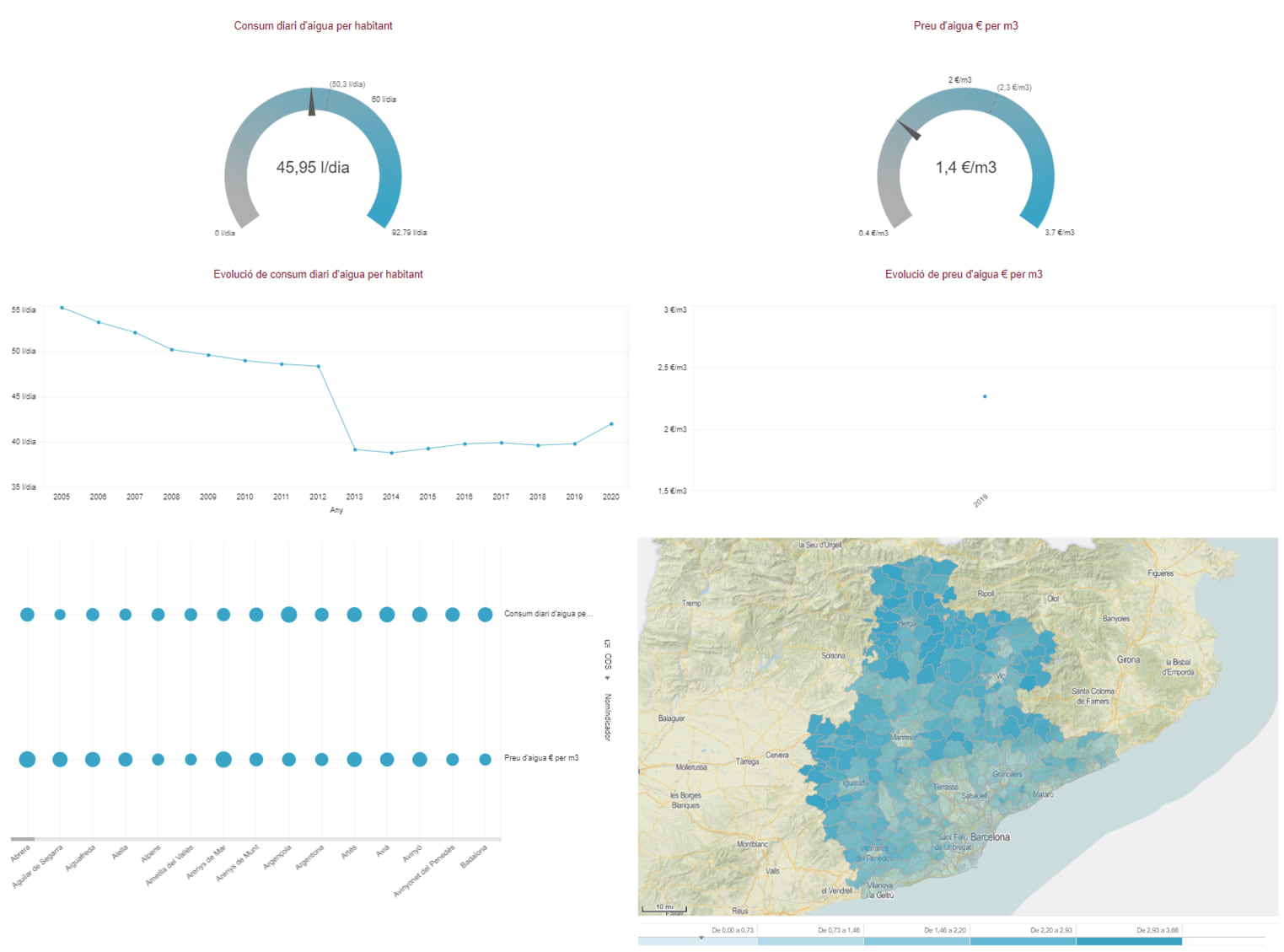Click the Aiguafreda axis label
This screenshot has height=952, width=1284.
point(80,858)
